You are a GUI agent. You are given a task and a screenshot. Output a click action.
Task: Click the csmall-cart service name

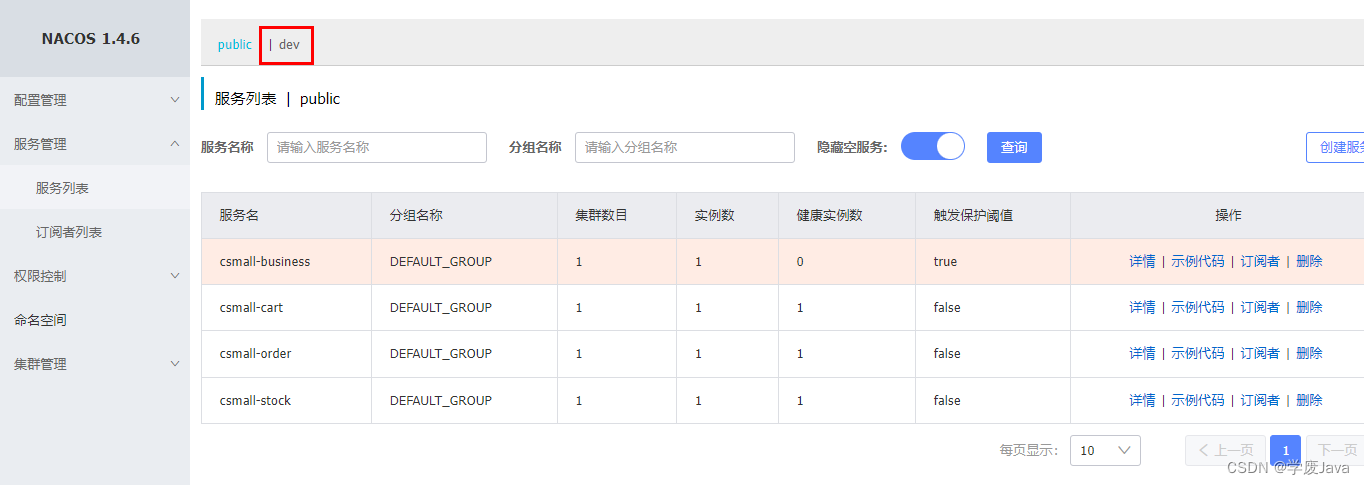tap(251, 307)
